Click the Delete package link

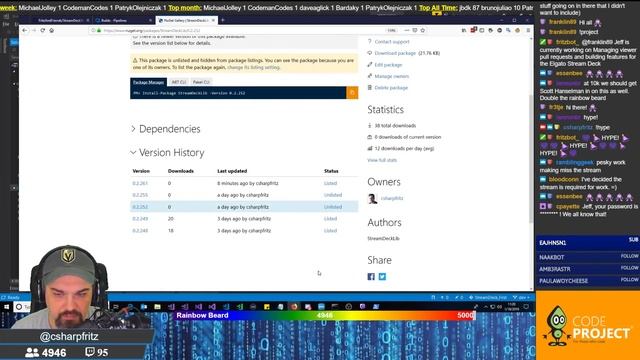pos(391,87)
